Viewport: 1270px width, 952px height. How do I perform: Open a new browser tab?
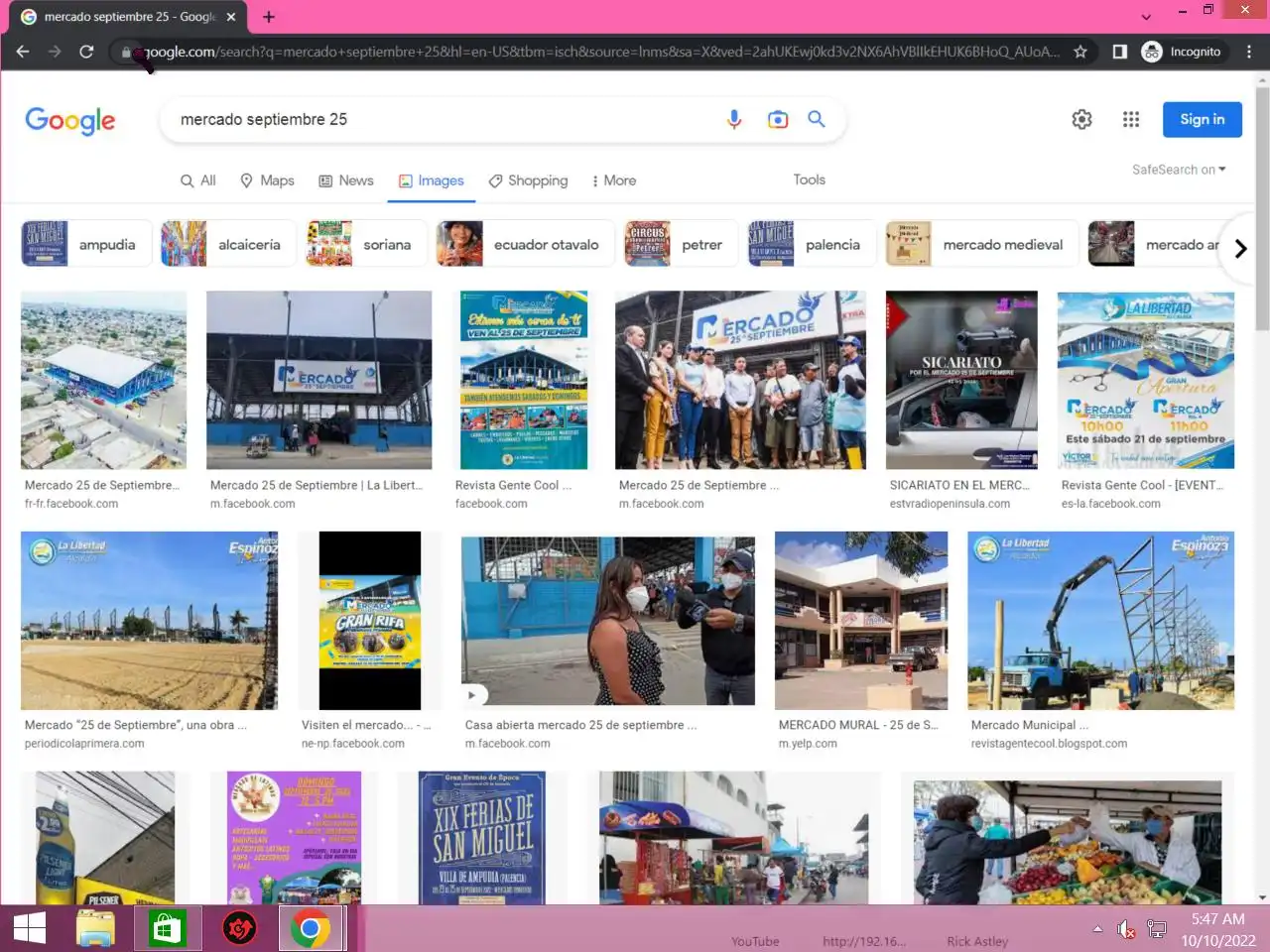click(x=269, y=17)
